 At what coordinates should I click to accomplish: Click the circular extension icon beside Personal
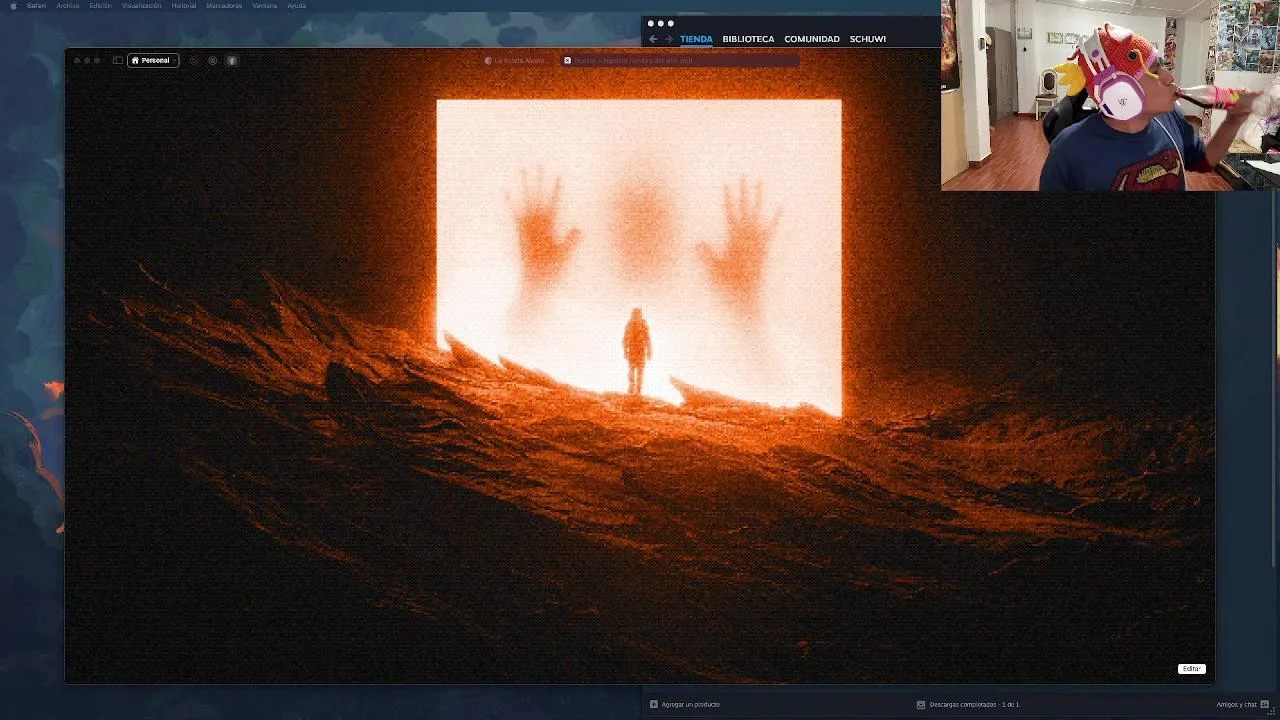194,60
